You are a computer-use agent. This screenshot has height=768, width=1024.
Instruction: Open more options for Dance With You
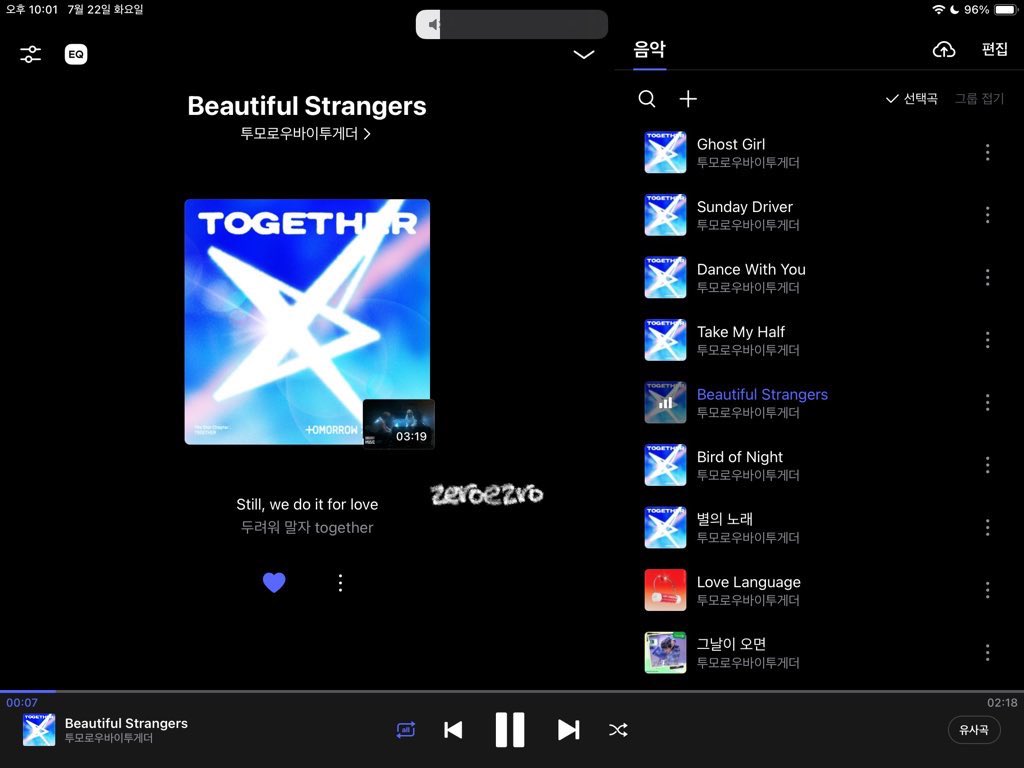[987, 278]
